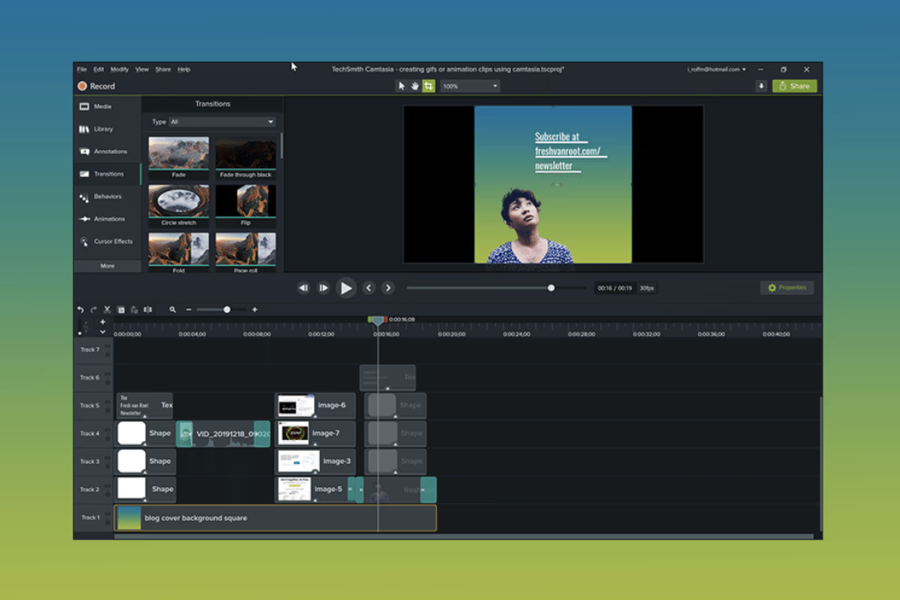Click the timeline horizontal scrollbar
Image resolution: width=900 pixels, height=600 pixels.
click(464, 537)
